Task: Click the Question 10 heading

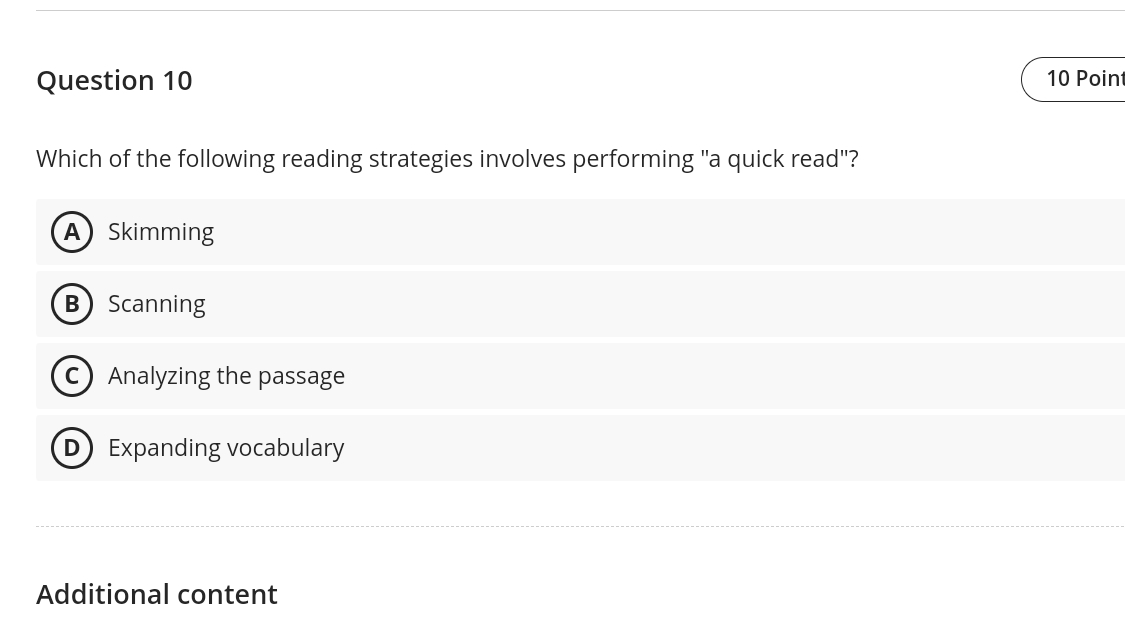Action: click(114, 80)
